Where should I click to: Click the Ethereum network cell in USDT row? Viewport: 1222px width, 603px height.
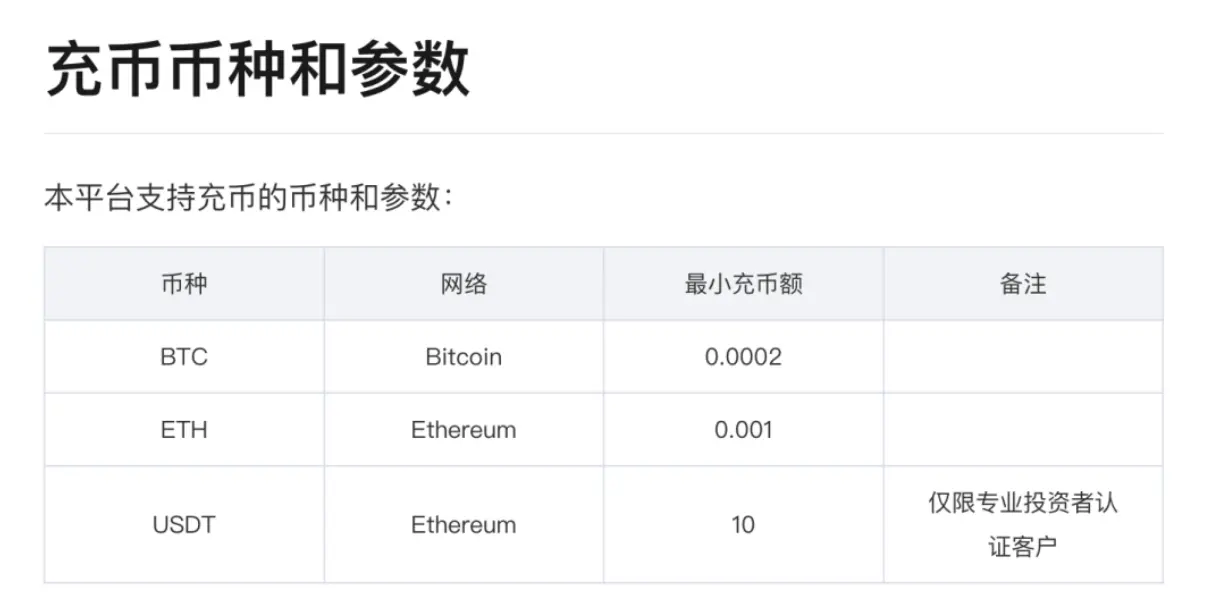[x=463, y=525]
